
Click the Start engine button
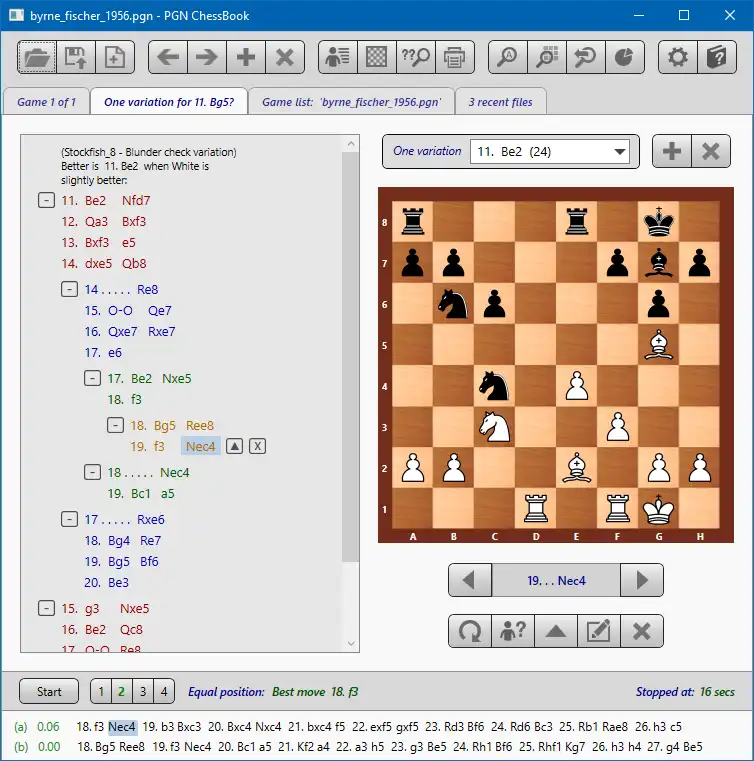[x=49, y=691]
